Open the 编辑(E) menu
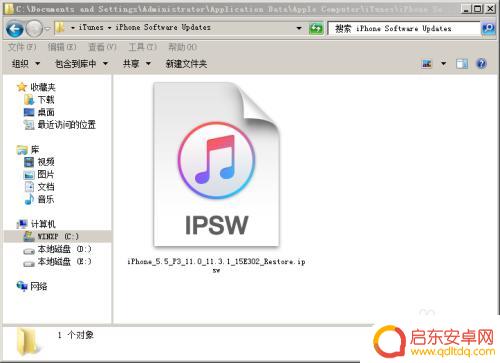Viewport: 500px width, 363px height. click(x=62, y=47)
